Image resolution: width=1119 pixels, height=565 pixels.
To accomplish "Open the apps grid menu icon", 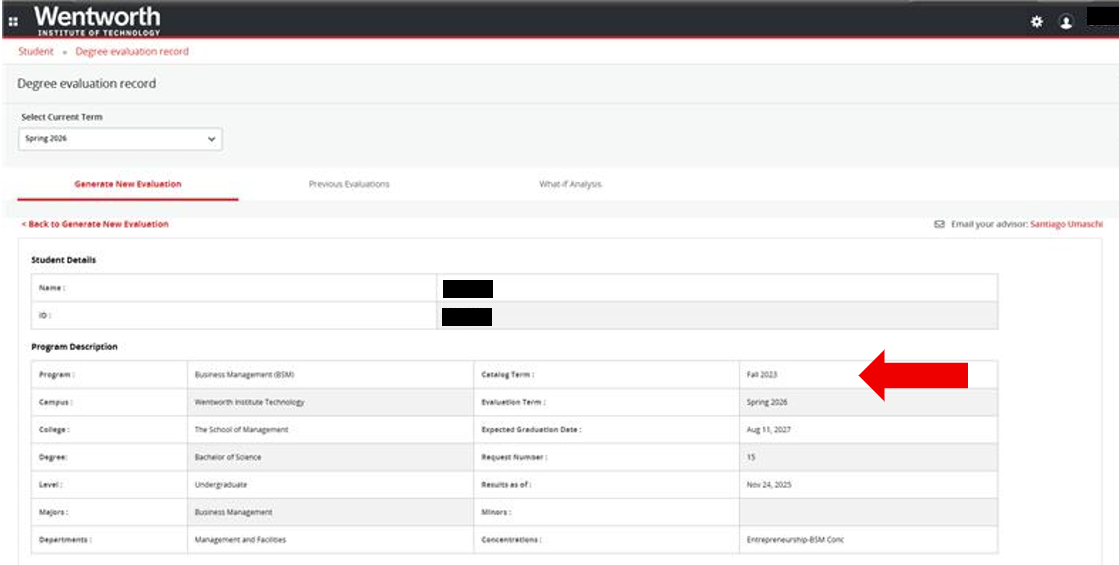I will pos(13,21).
